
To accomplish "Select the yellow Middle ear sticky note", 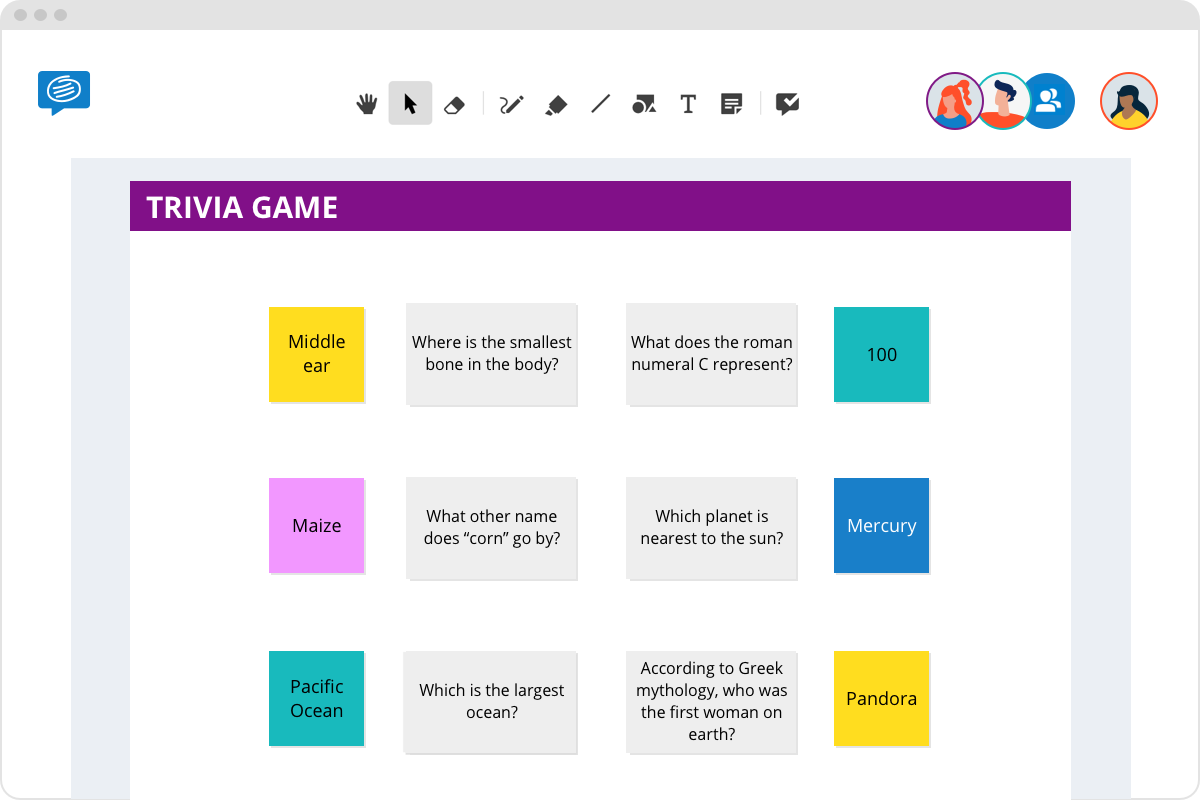I will click(317, 354).
